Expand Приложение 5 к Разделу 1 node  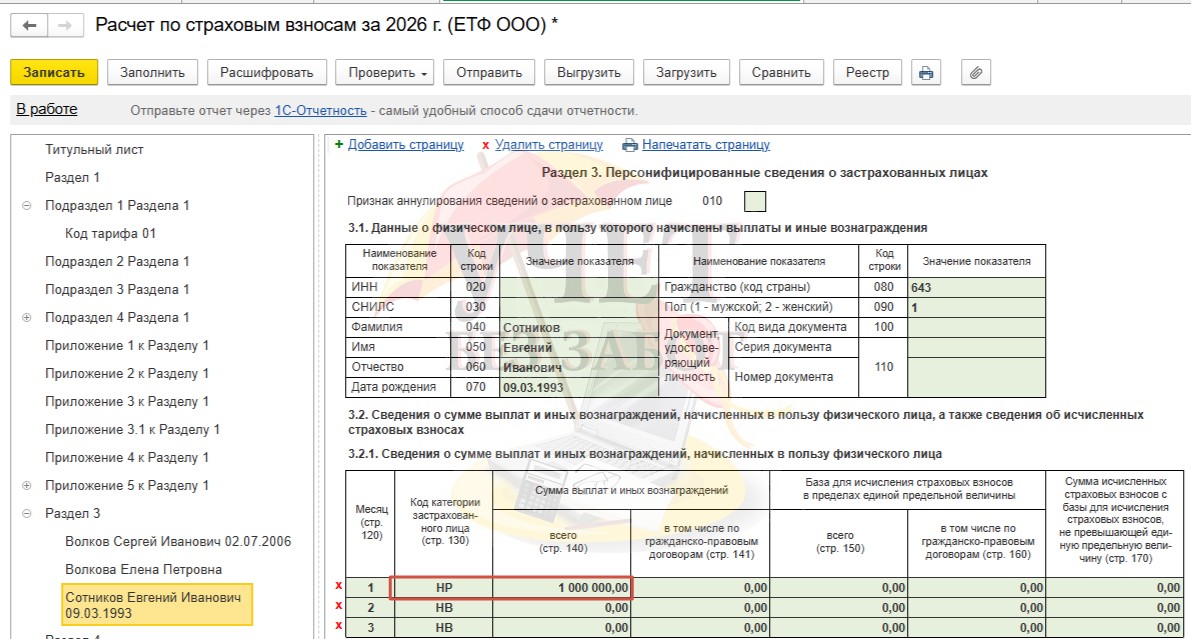tap(27, 486)
